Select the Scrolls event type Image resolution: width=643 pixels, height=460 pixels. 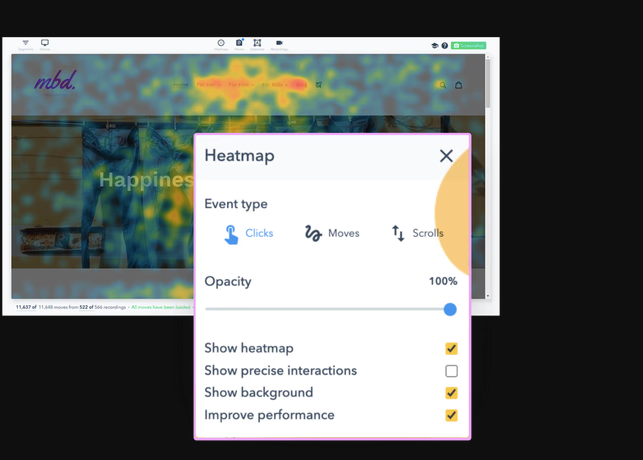click(x=417, y=233)
